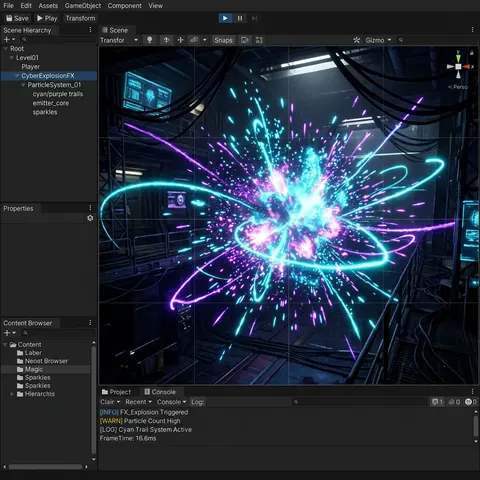Screen dimensions: 480x480
Task: Start playback with the blue play control
Action: pyautogui.click(x=225, y=18)
